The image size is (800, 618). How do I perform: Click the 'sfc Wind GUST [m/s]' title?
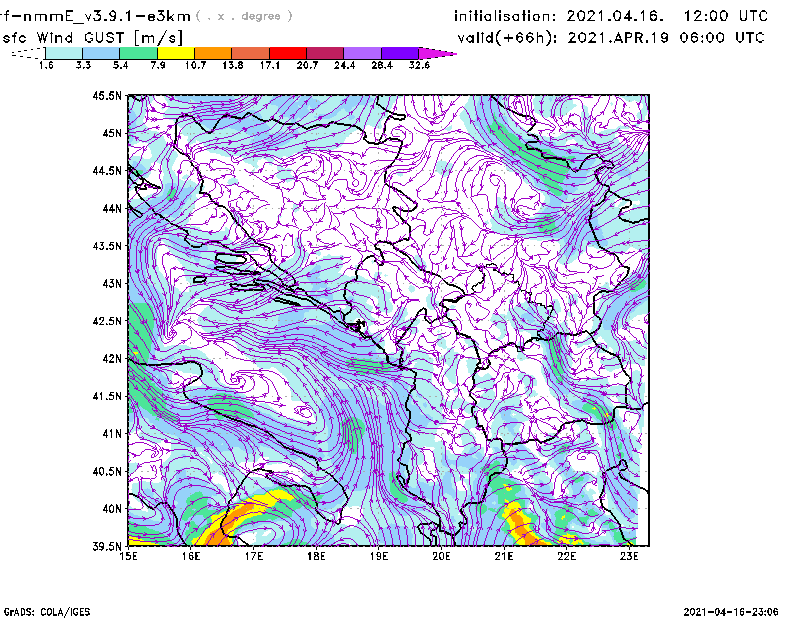[x=92, y=38]
